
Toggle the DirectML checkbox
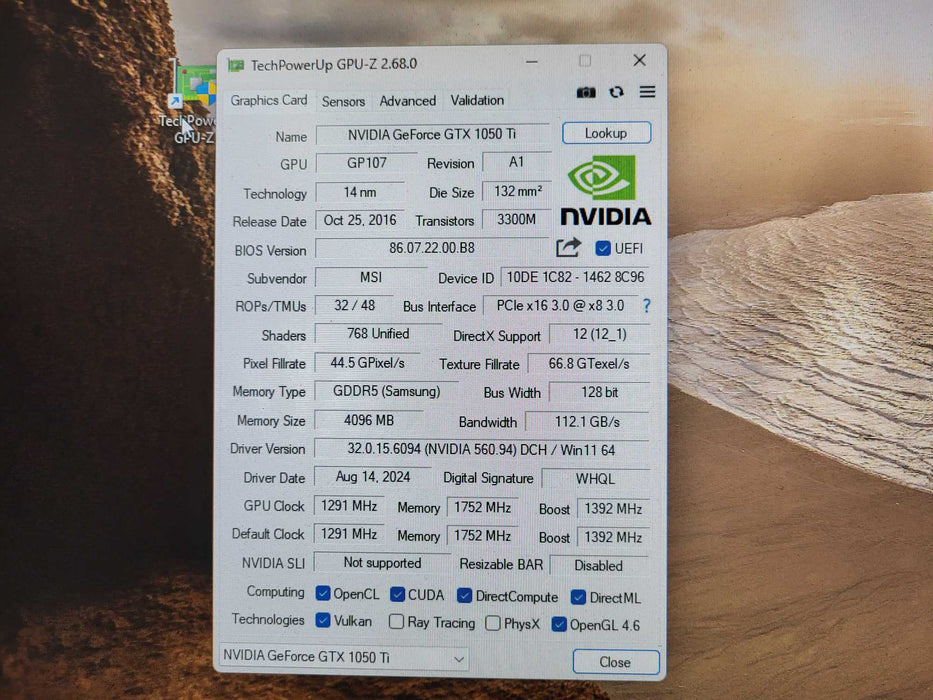(x=578, y=597)
